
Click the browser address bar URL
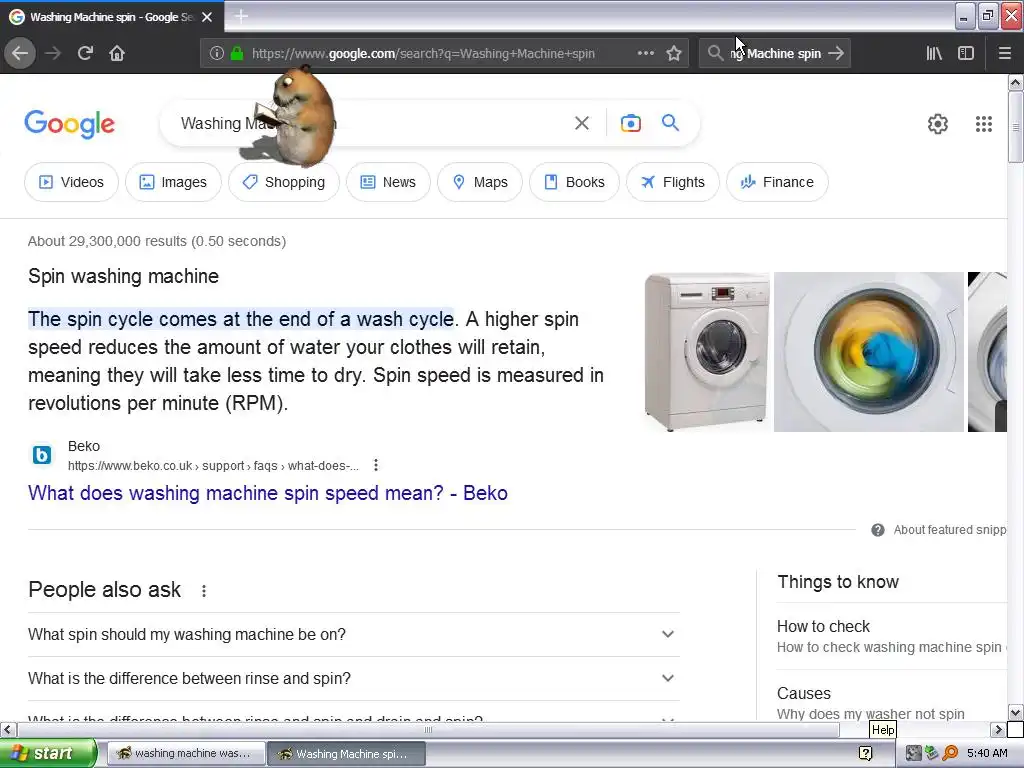(423, 54)
